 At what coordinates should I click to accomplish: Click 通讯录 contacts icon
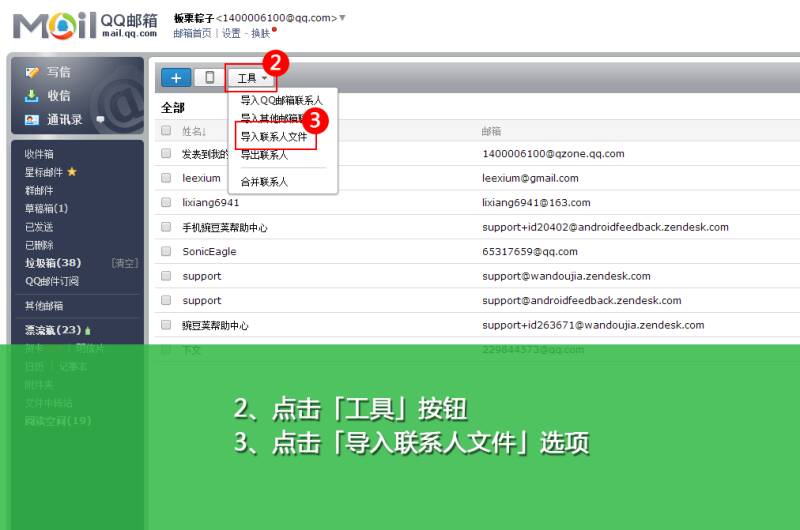(x=32, y=120)
